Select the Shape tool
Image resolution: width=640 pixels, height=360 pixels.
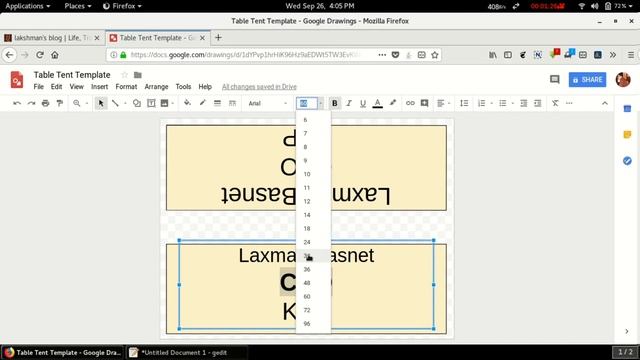[137, 103]
